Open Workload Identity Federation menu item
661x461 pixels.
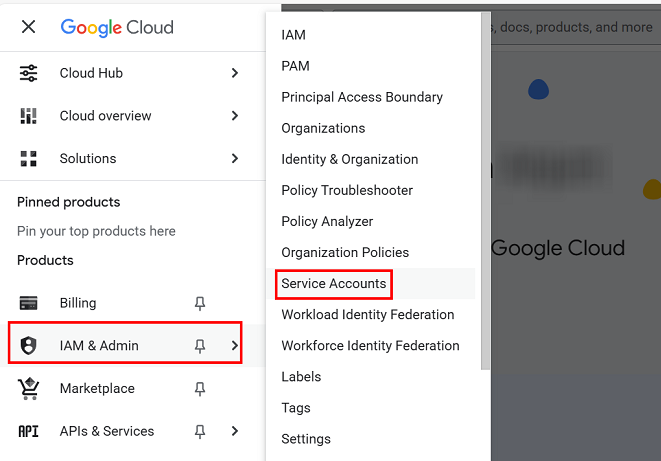(x=367, y=315)
